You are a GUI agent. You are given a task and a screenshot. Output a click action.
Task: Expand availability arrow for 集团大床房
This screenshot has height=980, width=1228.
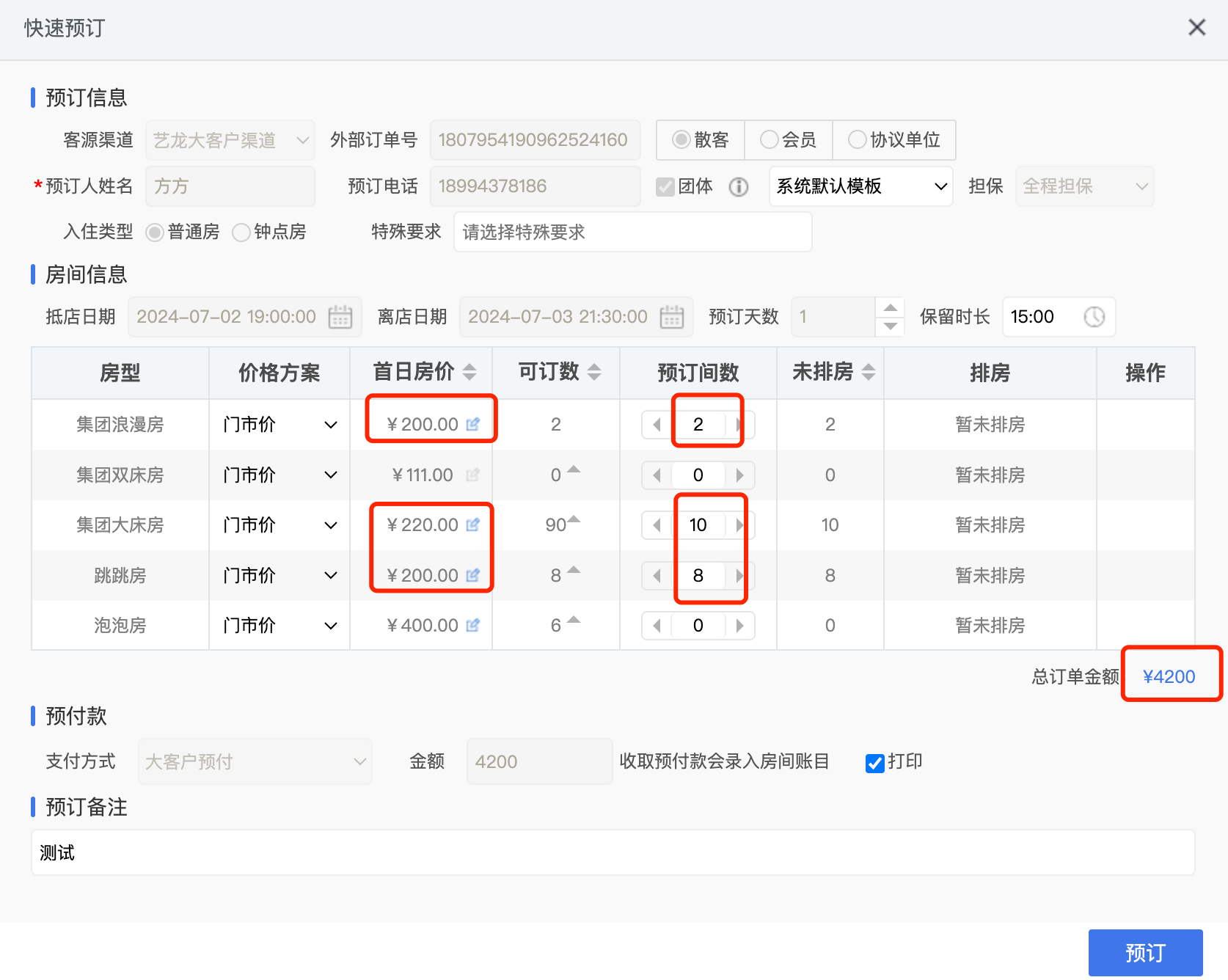coord(574,519)
